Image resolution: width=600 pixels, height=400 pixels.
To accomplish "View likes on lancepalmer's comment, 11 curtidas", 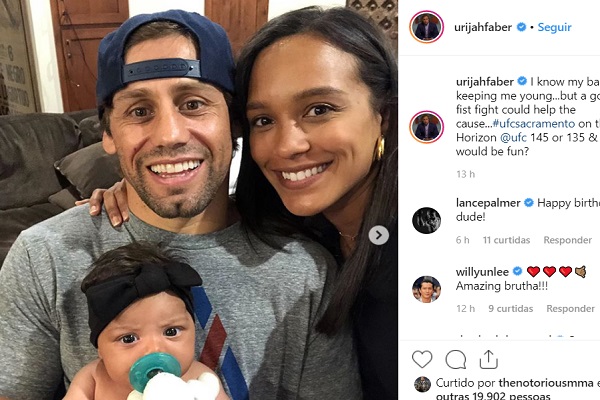I will click(506, 240).
